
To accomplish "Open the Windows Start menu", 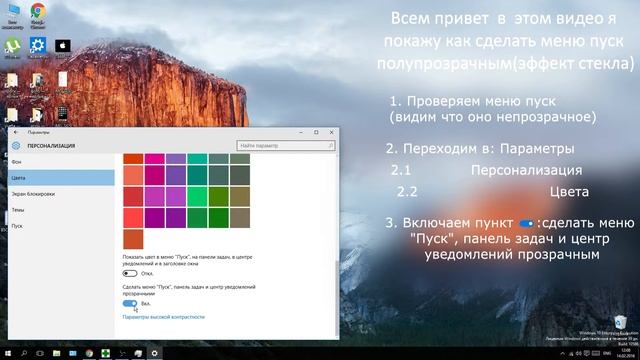I will tap(8, 353).
